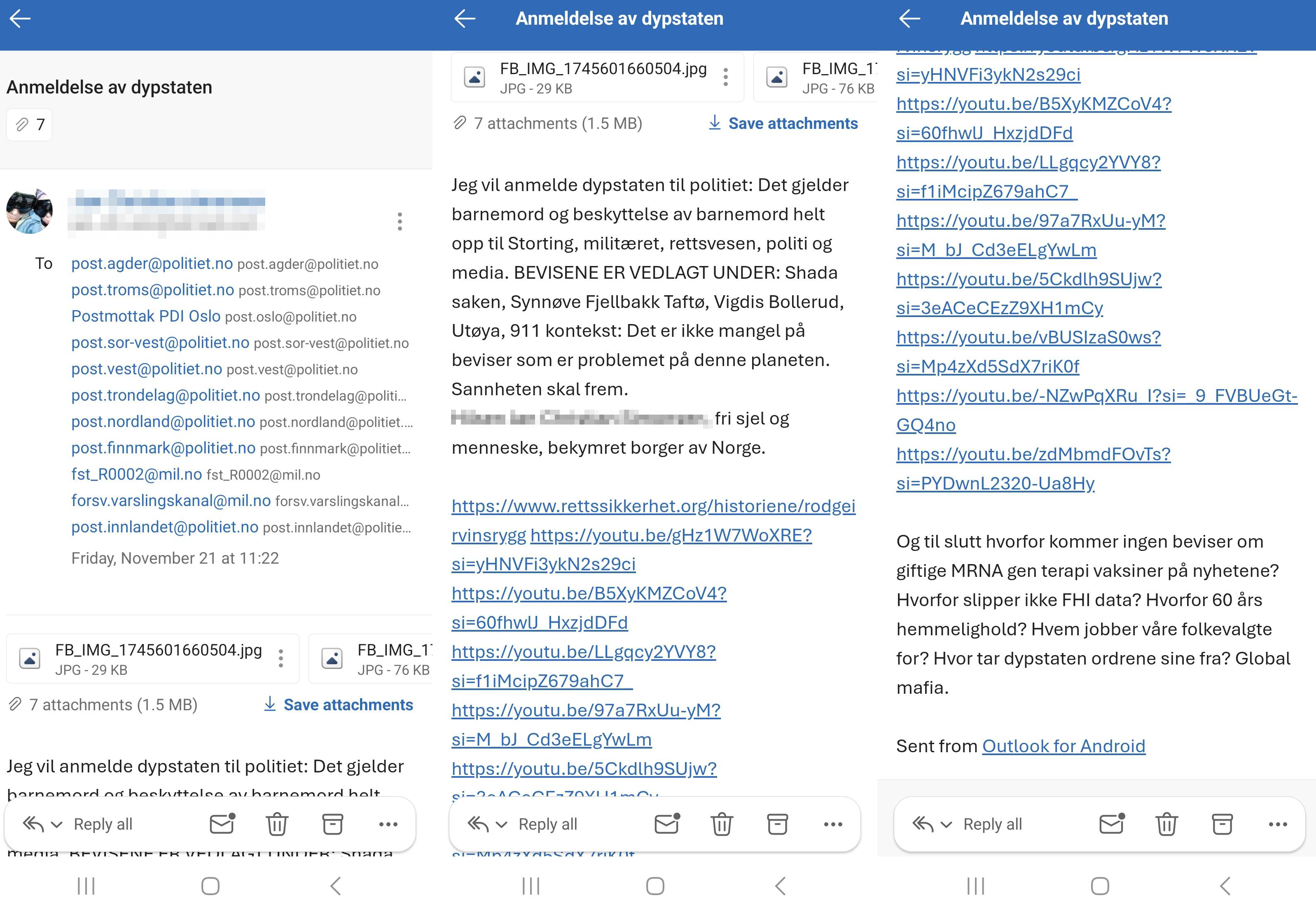This screenshot has height=912, width=1316.
Task: Click archive box icon in middle panel toolbar
Action: tap(777, 824)
